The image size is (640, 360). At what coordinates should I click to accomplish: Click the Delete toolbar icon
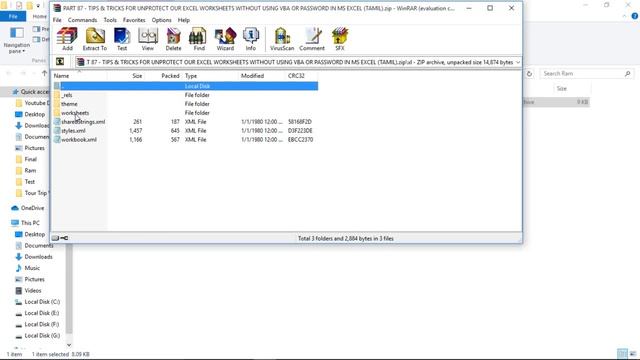click(x=173, y=39)
